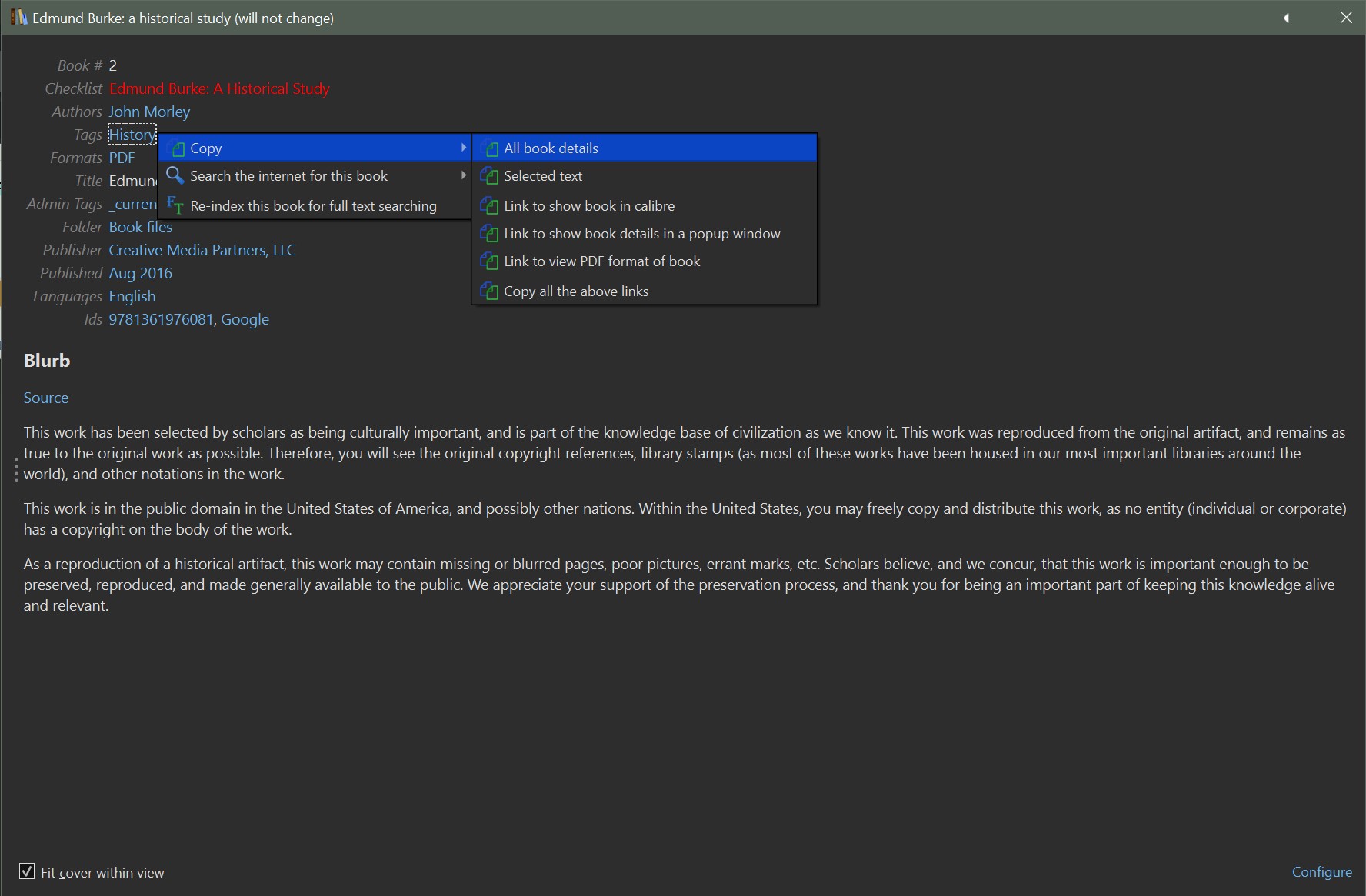Screen dimensions: 1366x896
Task: Click the History tag link
Action: point(132,135)
